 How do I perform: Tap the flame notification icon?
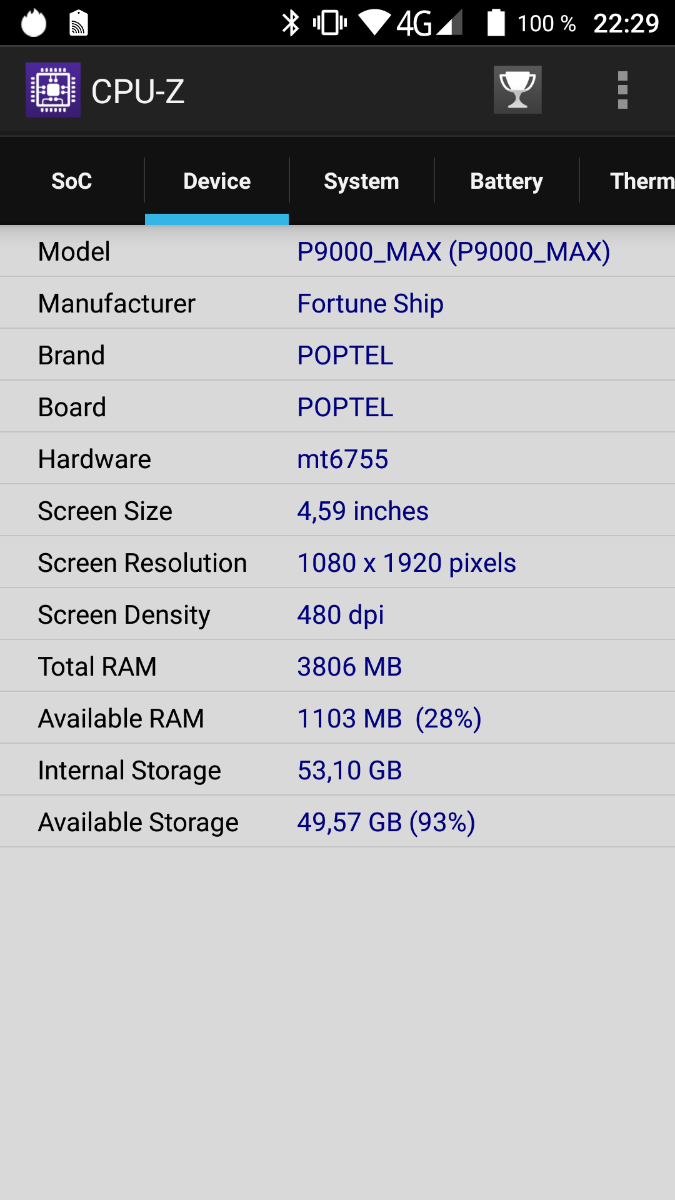33,23
